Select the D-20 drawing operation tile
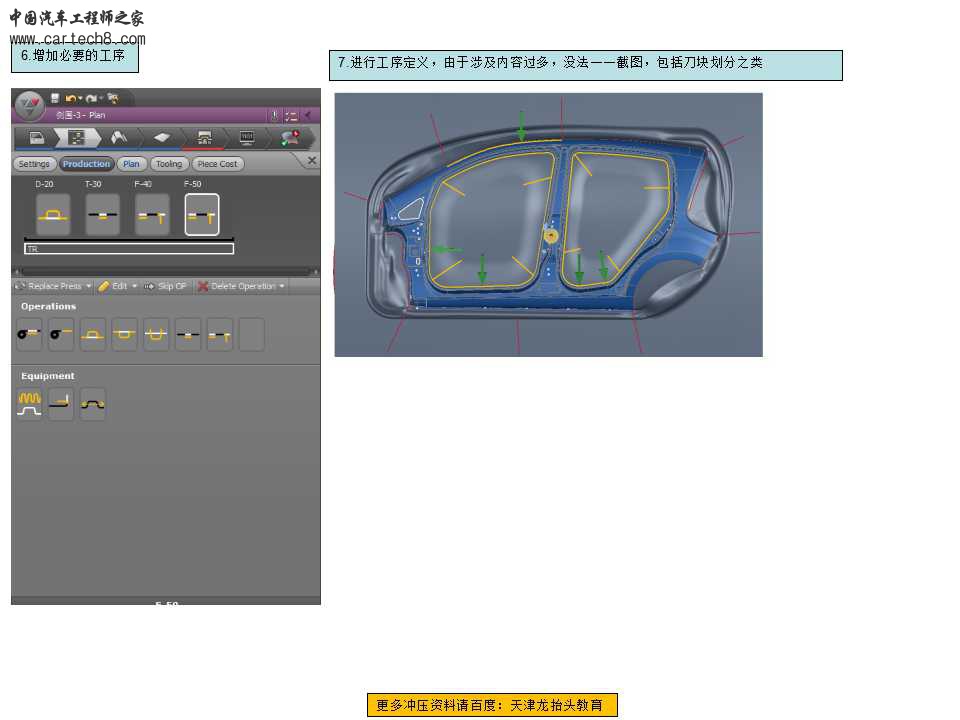Screen dimensions: 960x720 pos(53,215)
